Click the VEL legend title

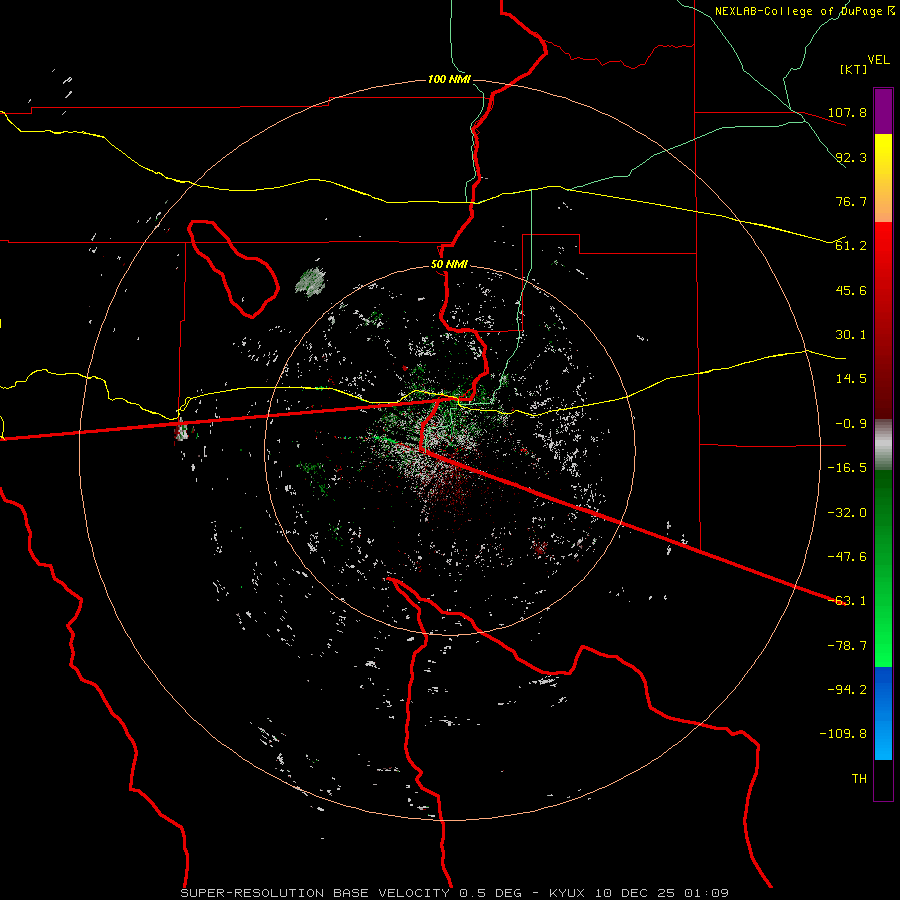878,60
